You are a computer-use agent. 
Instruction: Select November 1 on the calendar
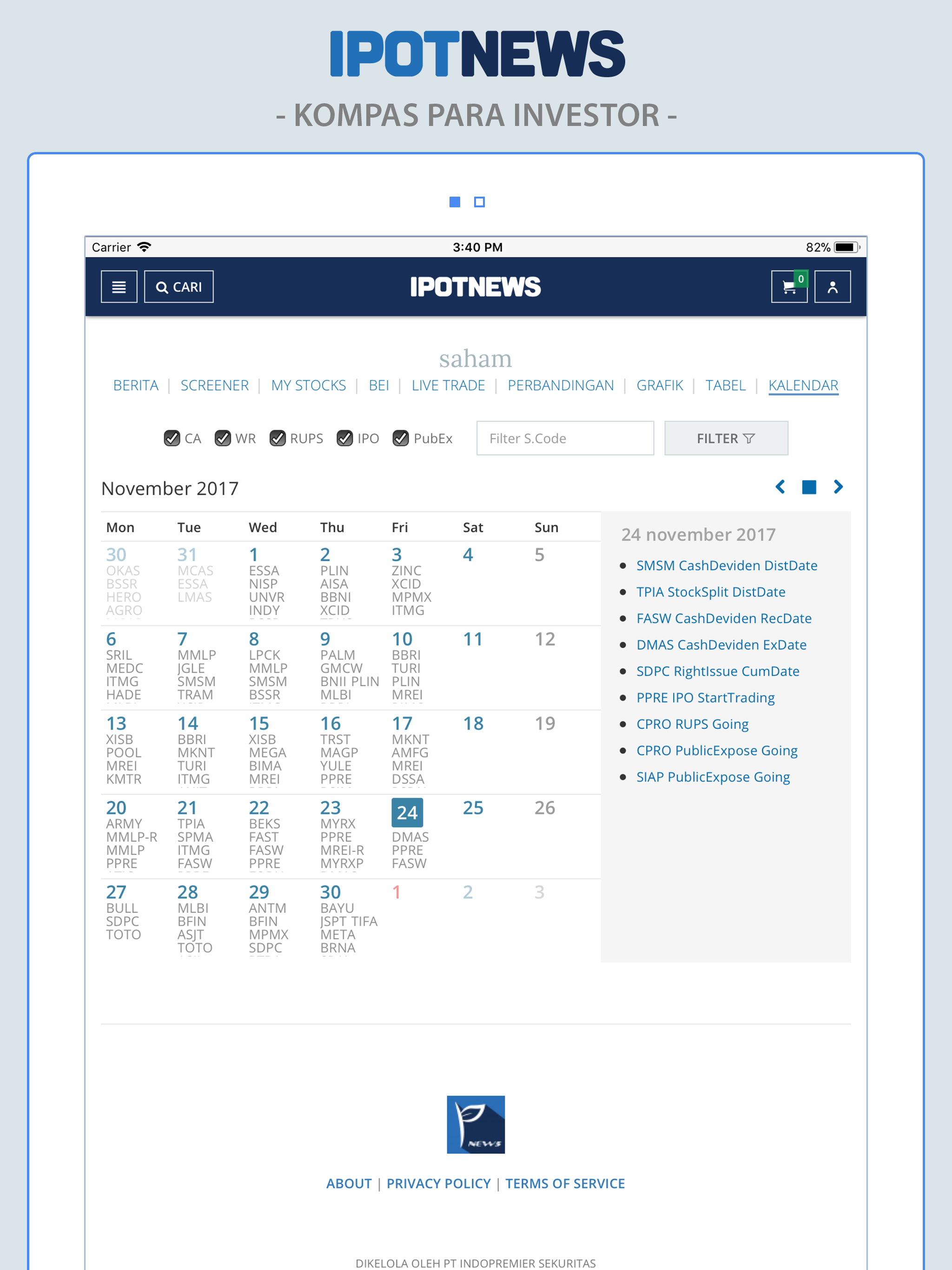pyautogui.click(x=254, y=555)
